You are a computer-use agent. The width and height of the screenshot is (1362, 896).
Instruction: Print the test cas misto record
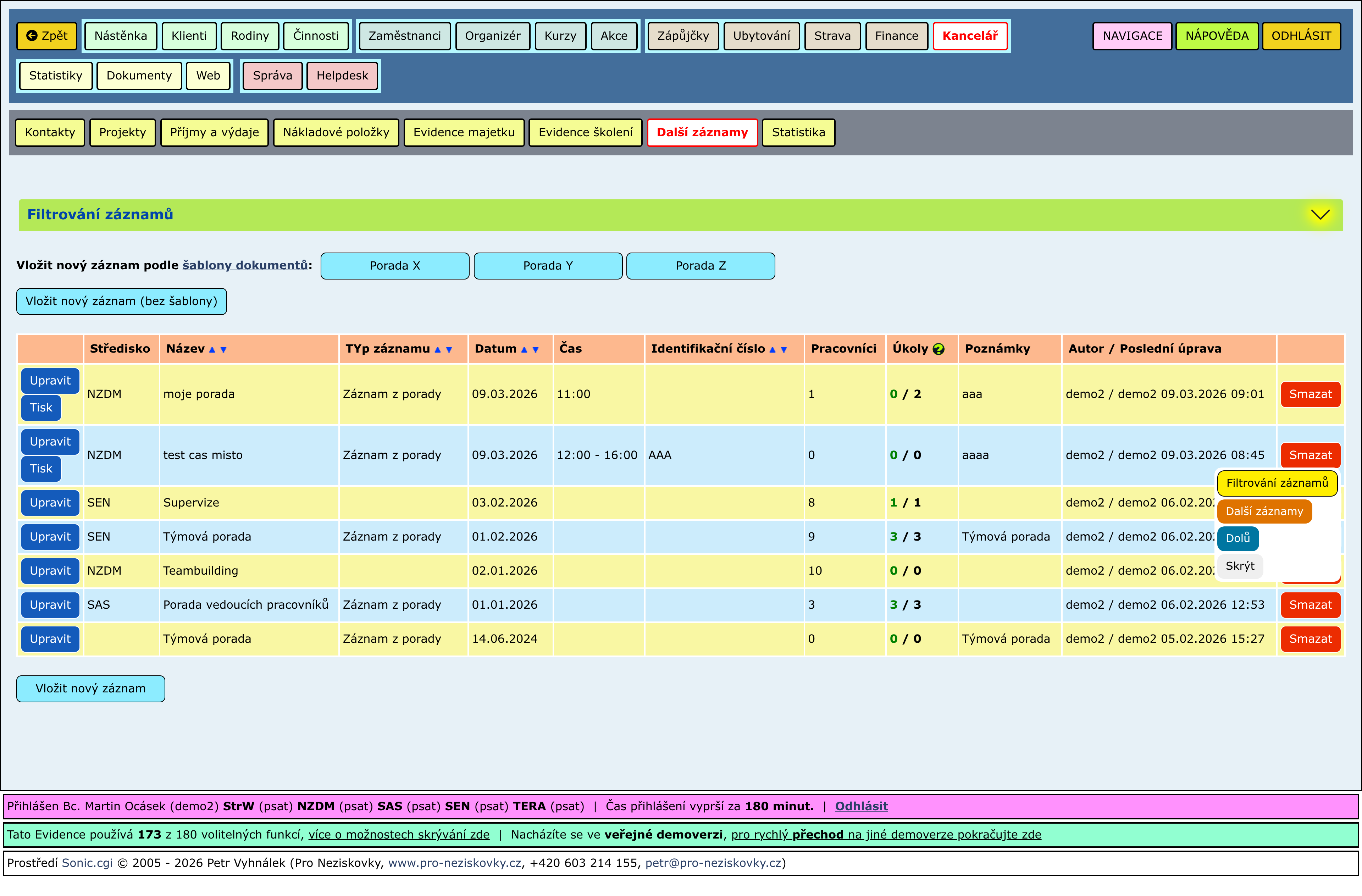(41, 469)
